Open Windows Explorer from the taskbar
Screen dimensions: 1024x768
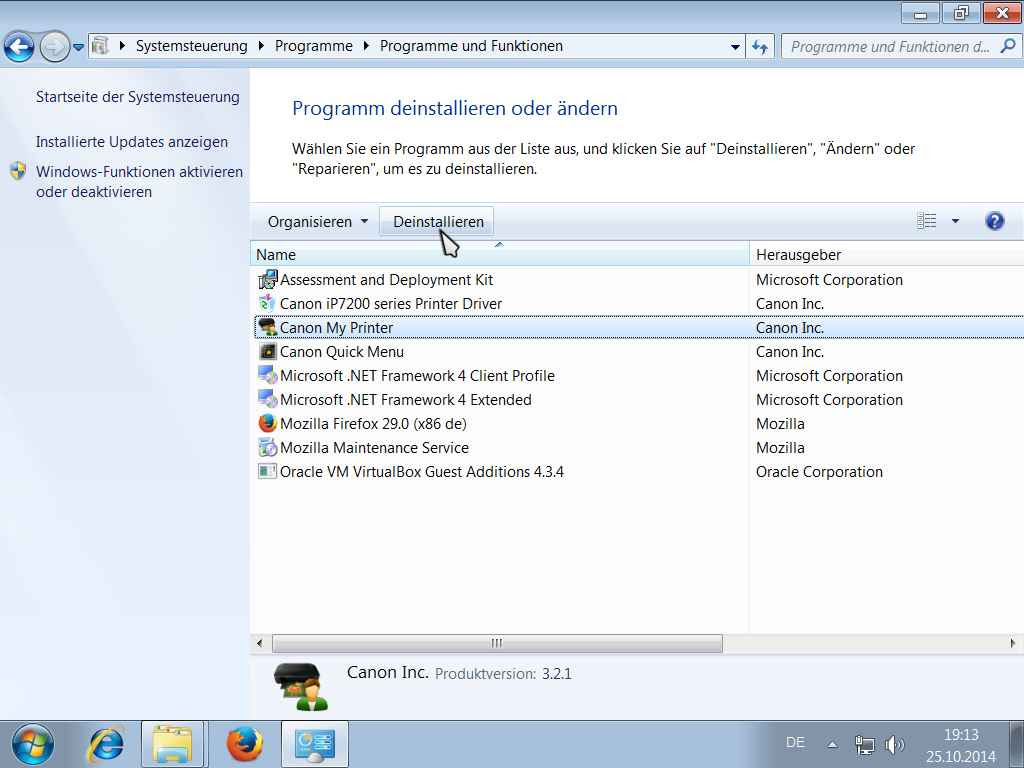click(x=172, y=744)
